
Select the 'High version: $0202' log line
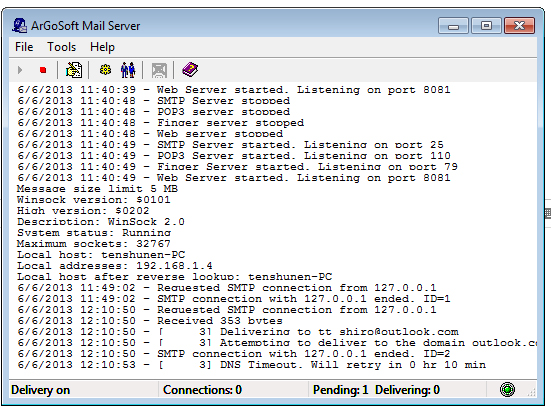83,211
